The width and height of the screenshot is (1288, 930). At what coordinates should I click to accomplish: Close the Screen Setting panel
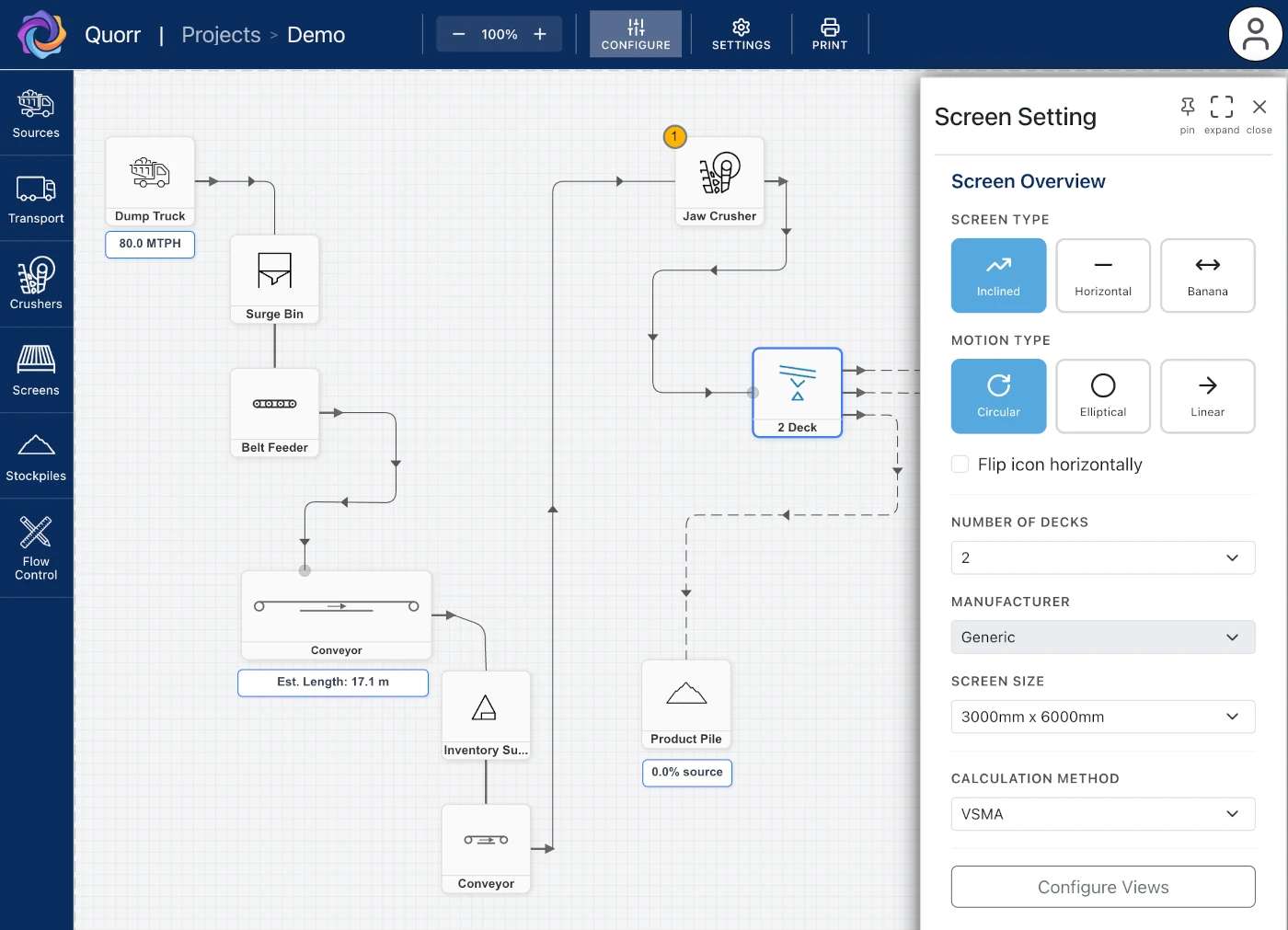point(1259,115)
